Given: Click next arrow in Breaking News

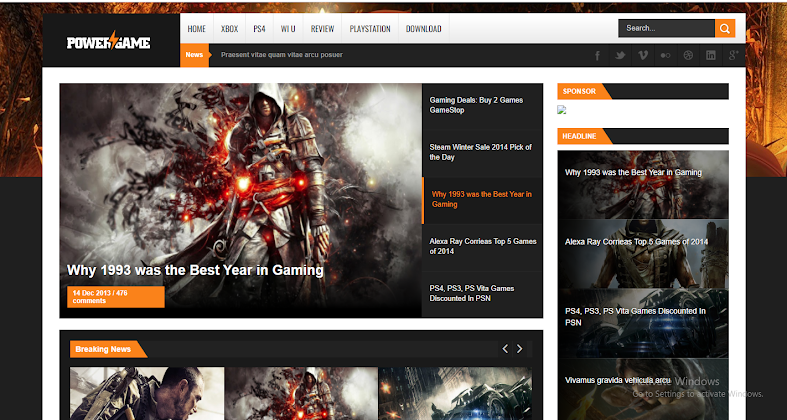Looking at the screenshot, I should 519,349.
